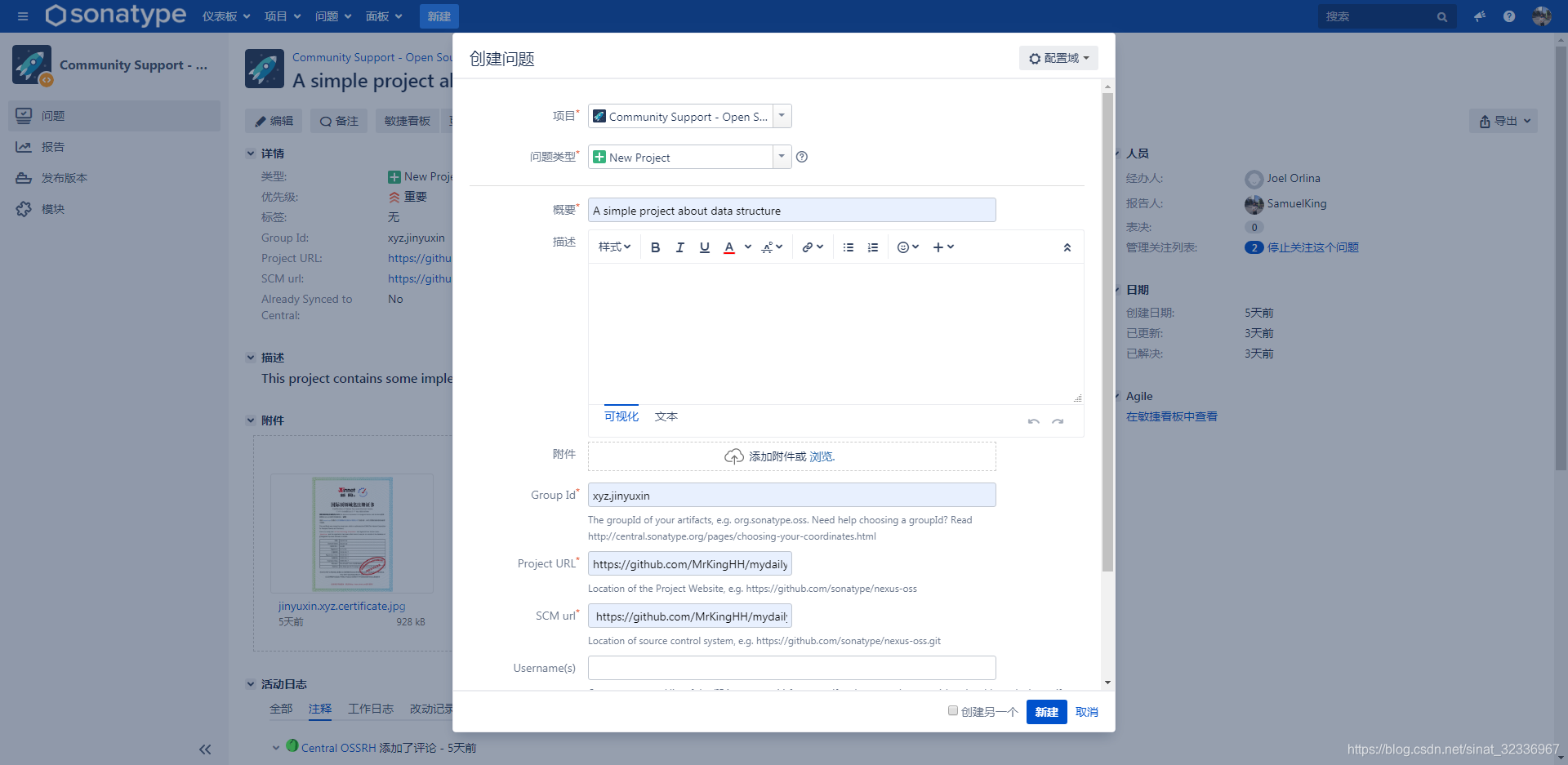Image resolution: width=1568 pixels, height=765 pixels.
Task: Collapse the 描述 description section
Action: coord(251,358)
